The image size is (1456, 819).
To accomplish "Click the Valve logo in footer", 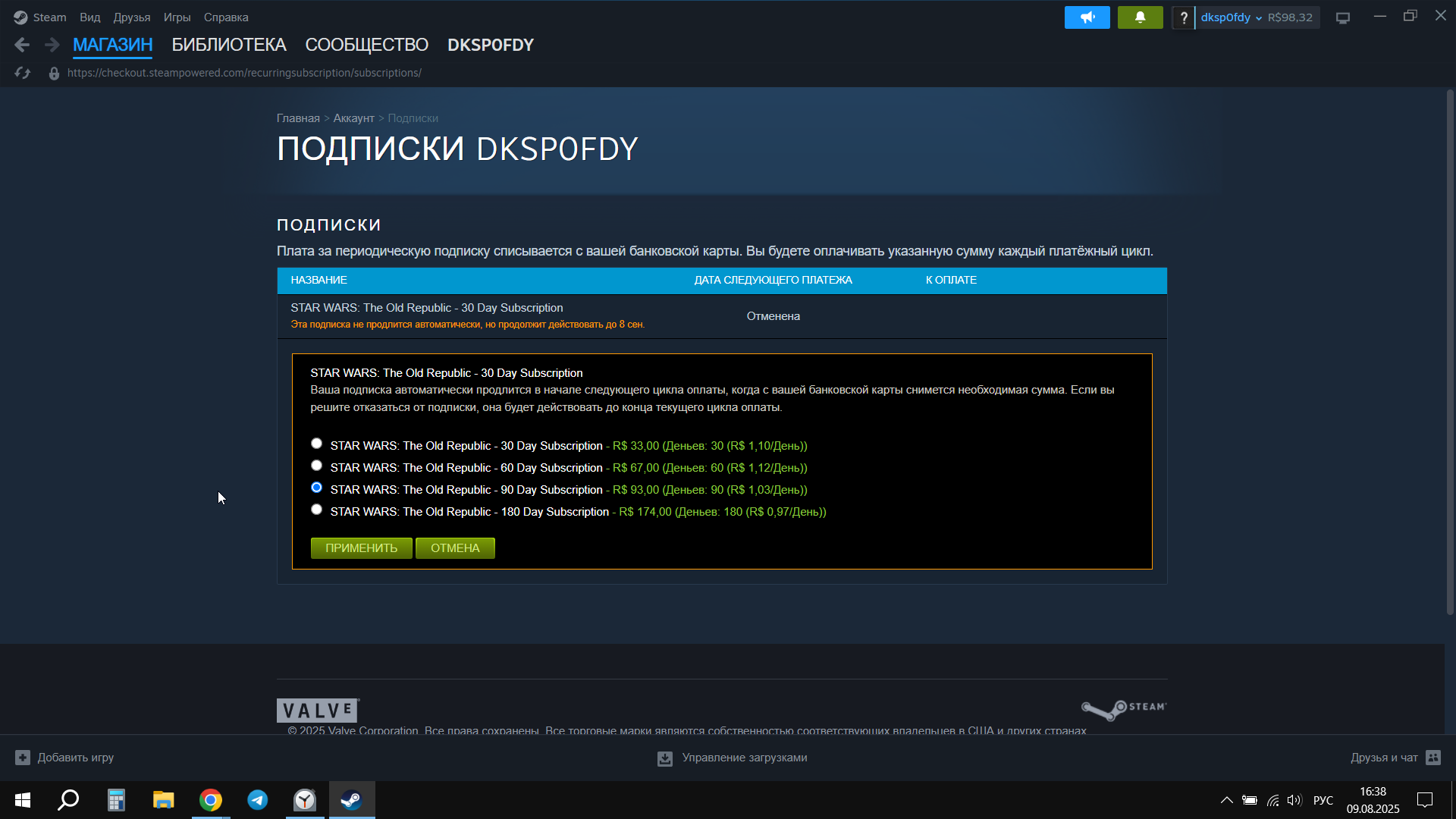I will point(318,711).
